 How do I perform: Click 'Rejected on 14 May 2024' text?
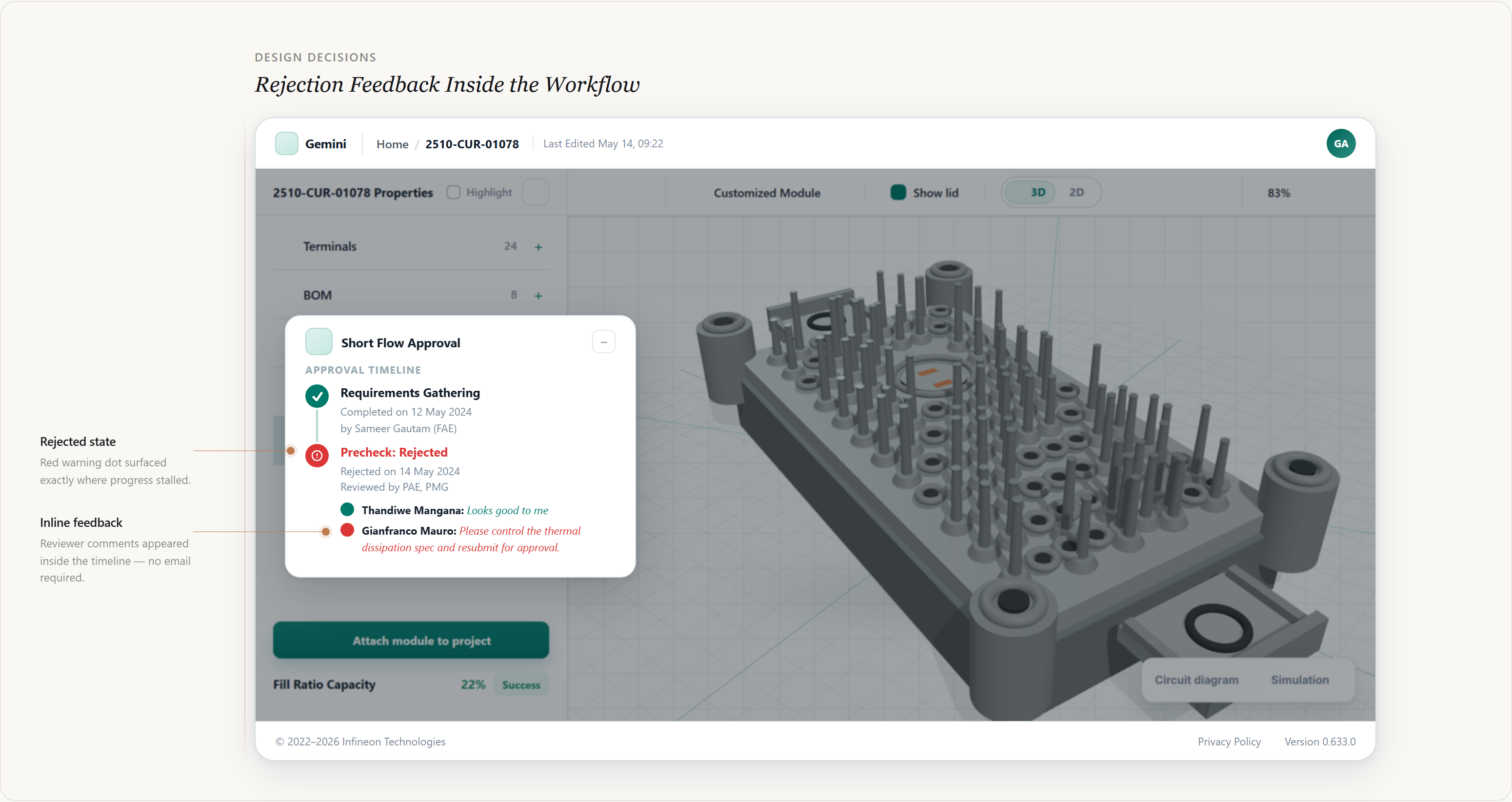pos(400,471)
